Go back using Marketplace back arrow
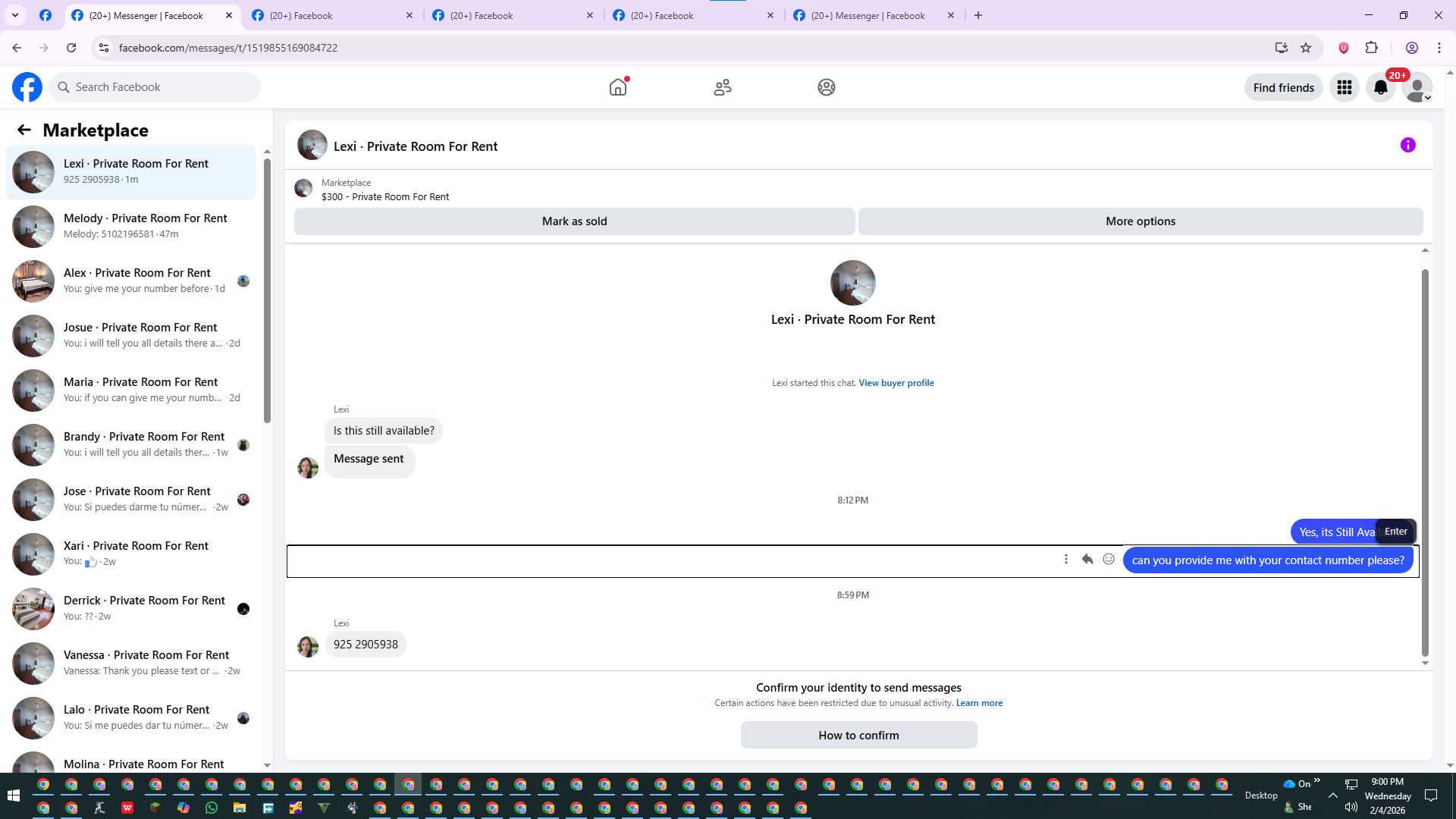This screenshot has width=1456, height=819. pos(24,130)
